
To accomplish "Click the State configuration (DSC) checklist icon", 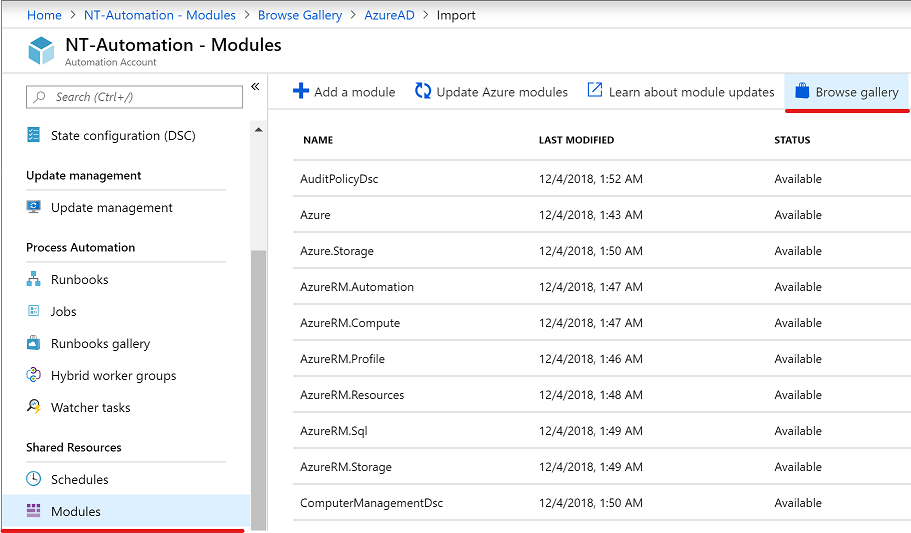I will coord(34,135).
